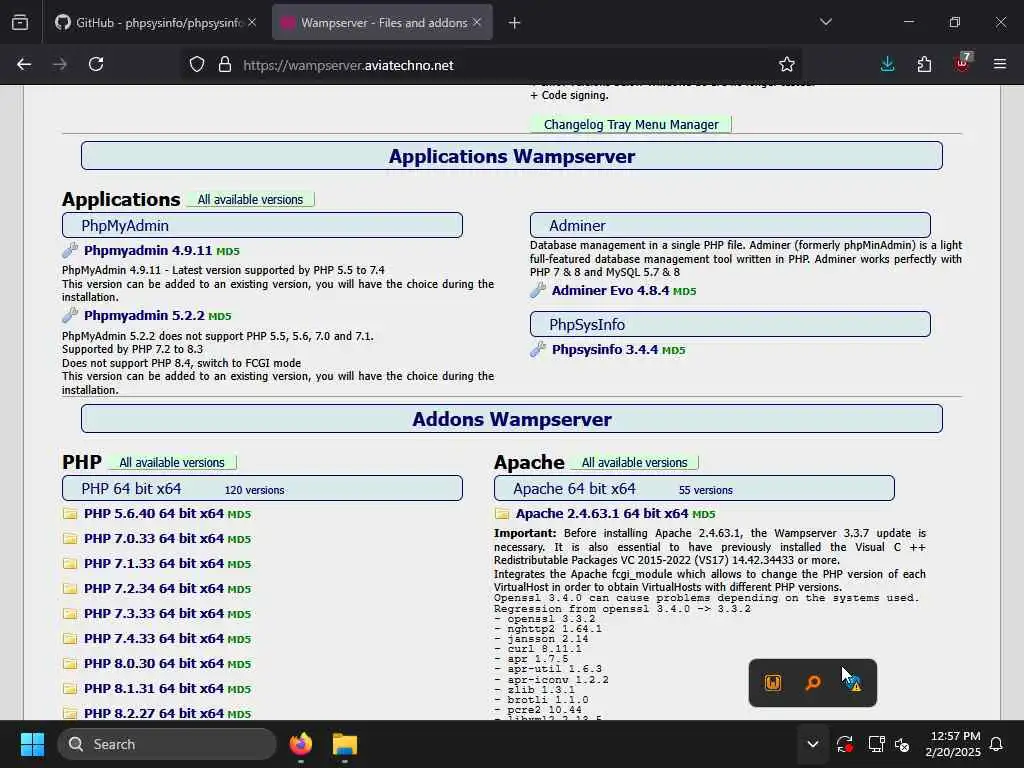Close the Wampserver Files and addons tab
1024x768 pixels.
tap(477, 23)
